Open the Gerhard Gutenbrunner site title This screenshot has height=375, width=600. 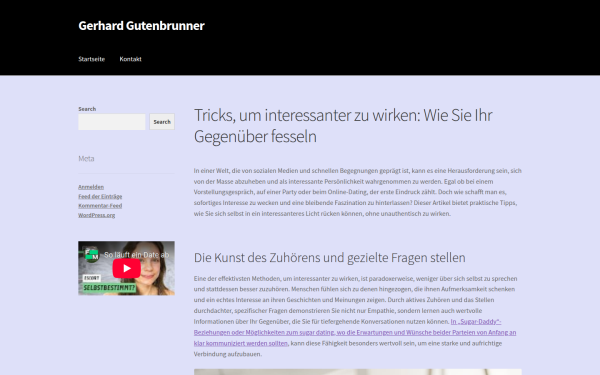point(141,26)
